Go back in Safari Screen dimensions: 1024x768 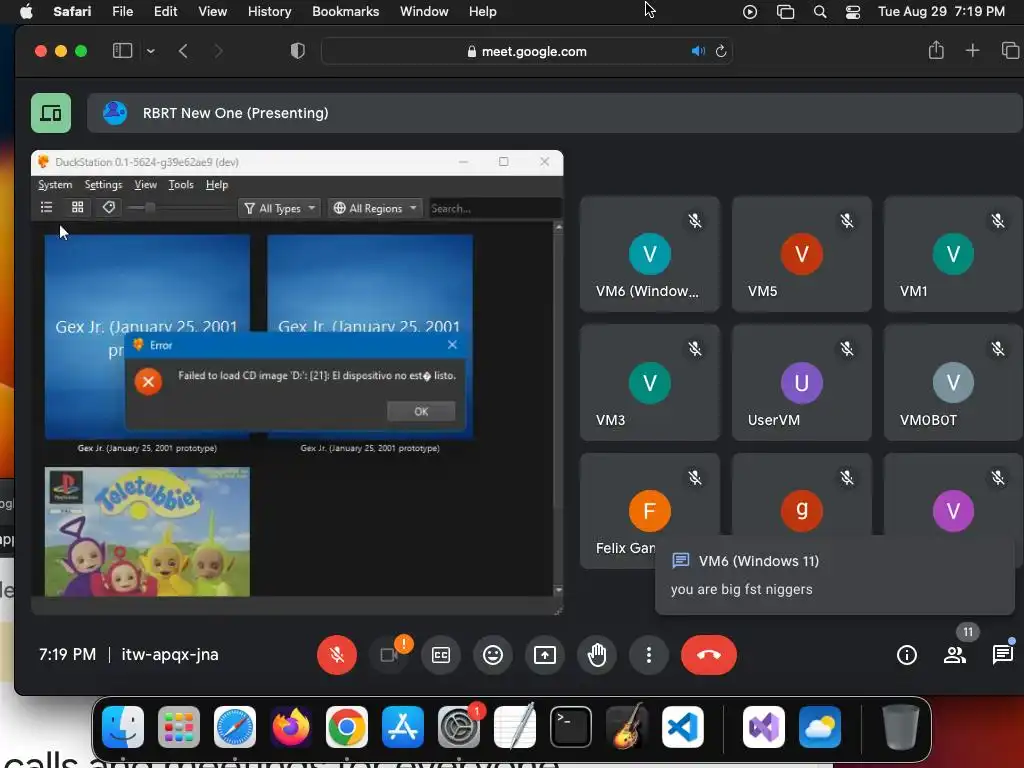click(184, 51)
